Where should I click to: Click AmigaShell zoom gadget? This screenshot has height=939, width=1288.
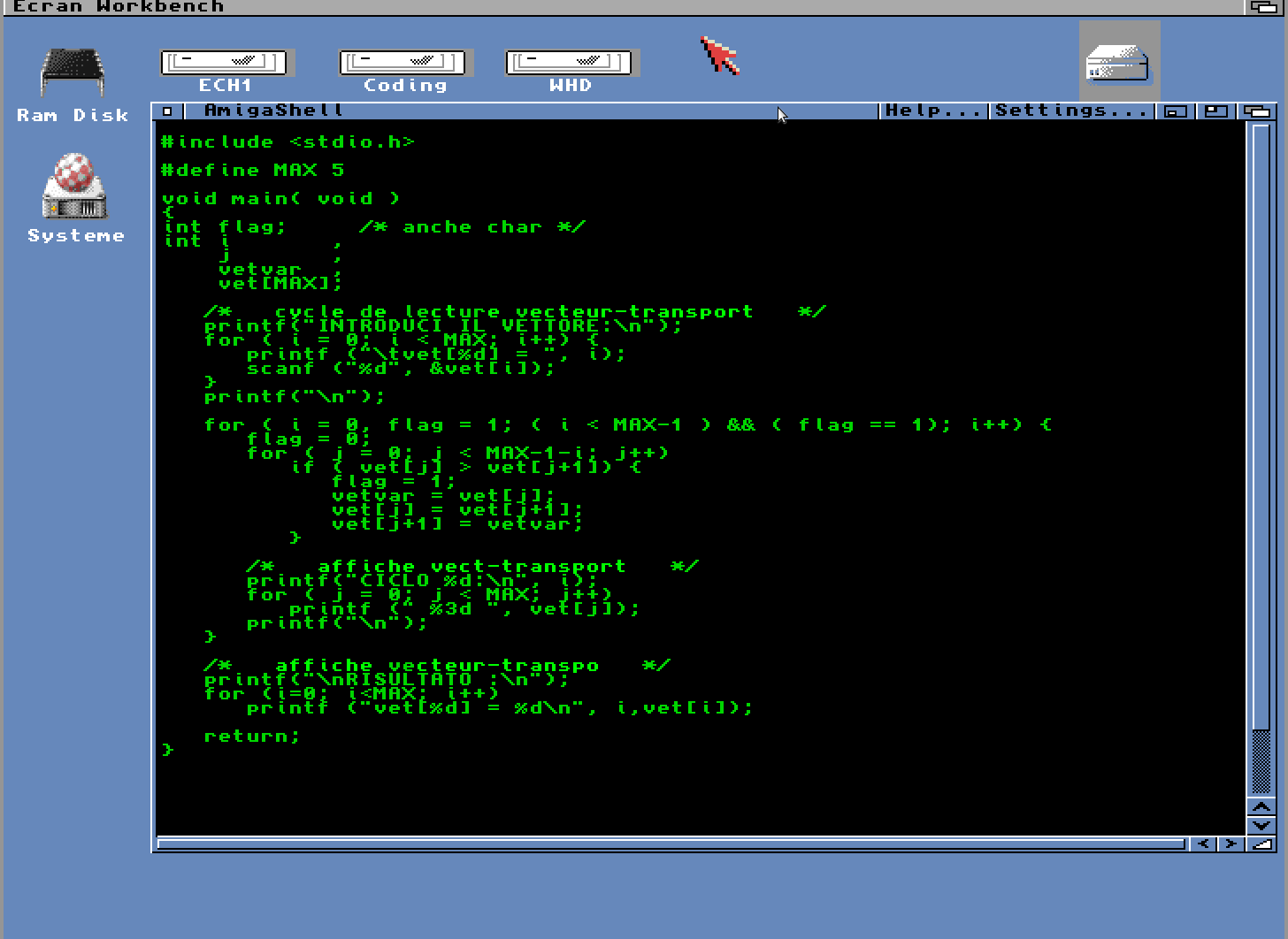pyautogui.click(x=1216, y=111)
